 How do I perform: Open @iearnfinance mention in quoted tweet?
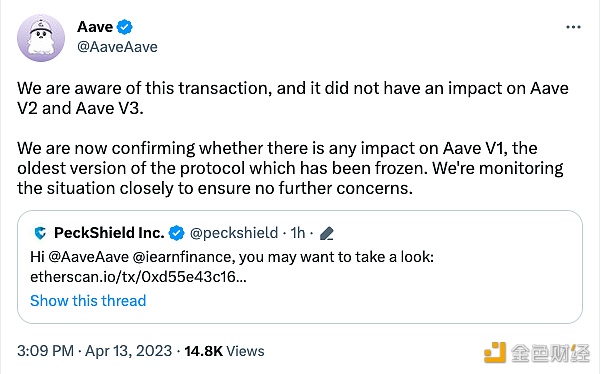(x=184, y=257)
